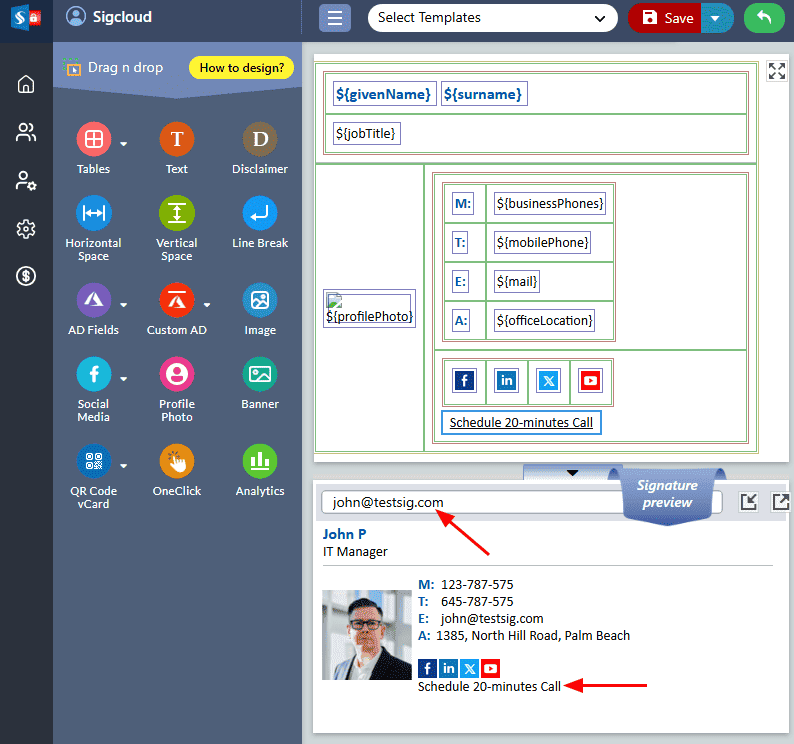The height and width of the screenshot is (744, 794).
Task: Collapse the signature preview panel arrow
Action: pyautogui.click(x=571, y=472)
